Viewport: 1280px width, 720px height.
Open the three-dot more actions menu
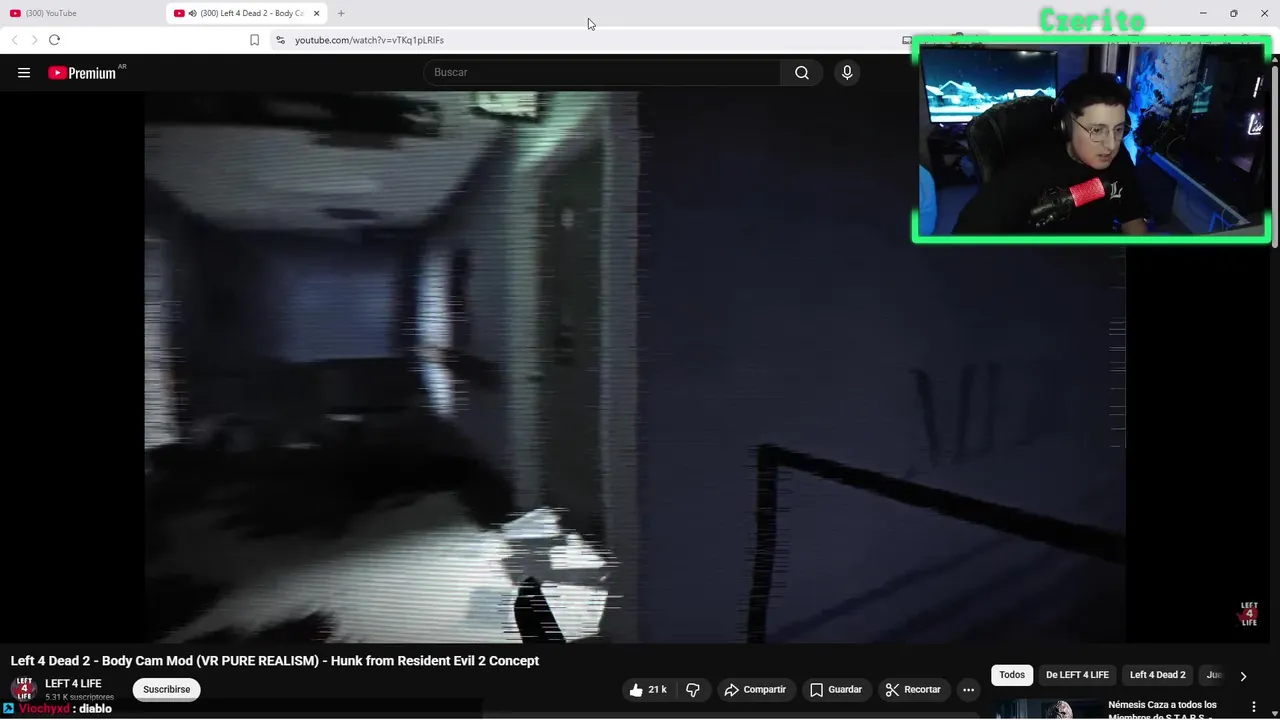pyautogui.click(x=968, y=690)
